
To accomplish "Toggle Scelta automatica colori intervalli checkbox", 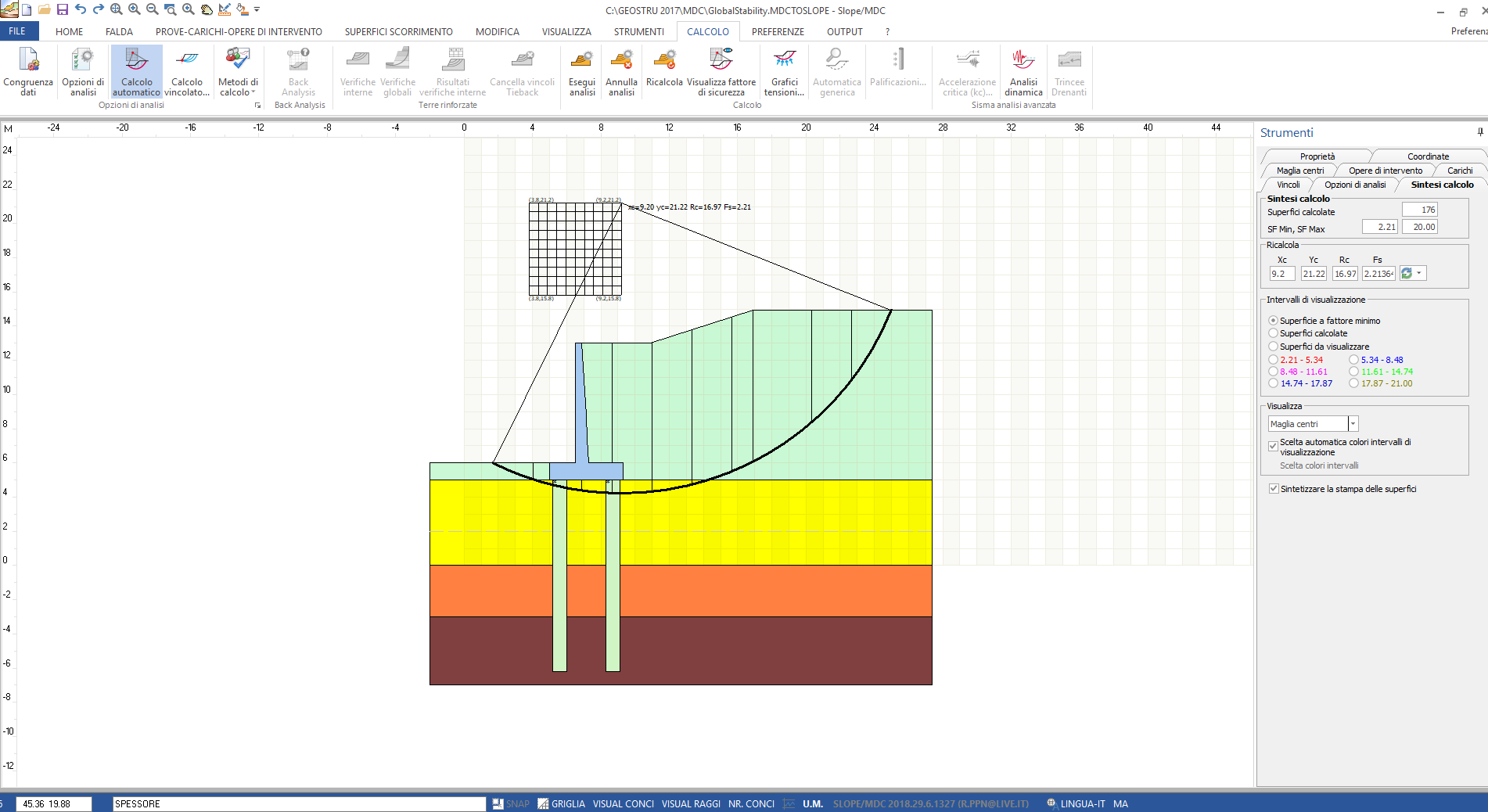I will 1273,446.
